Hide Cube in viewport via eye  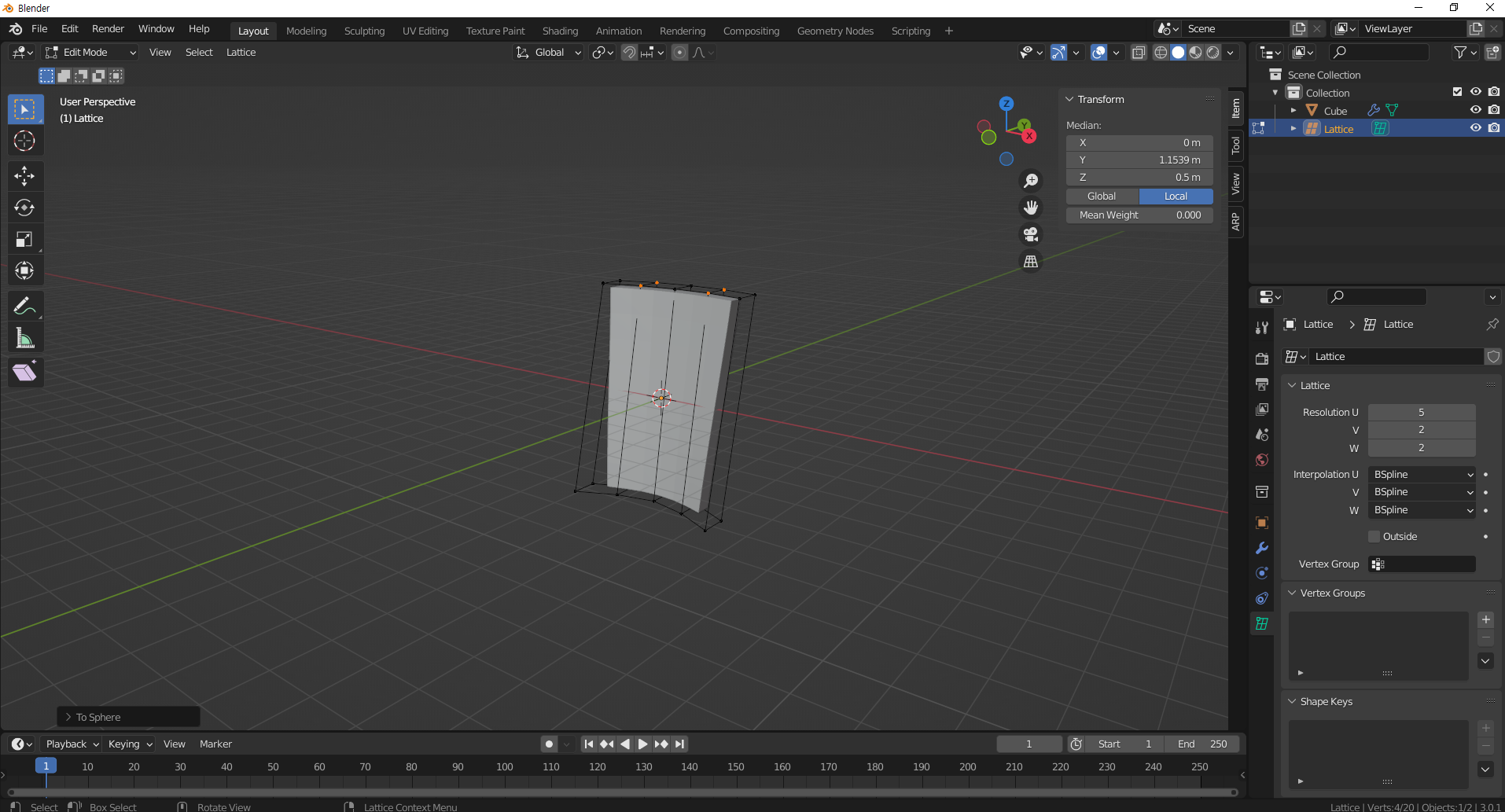(1476, 110)
